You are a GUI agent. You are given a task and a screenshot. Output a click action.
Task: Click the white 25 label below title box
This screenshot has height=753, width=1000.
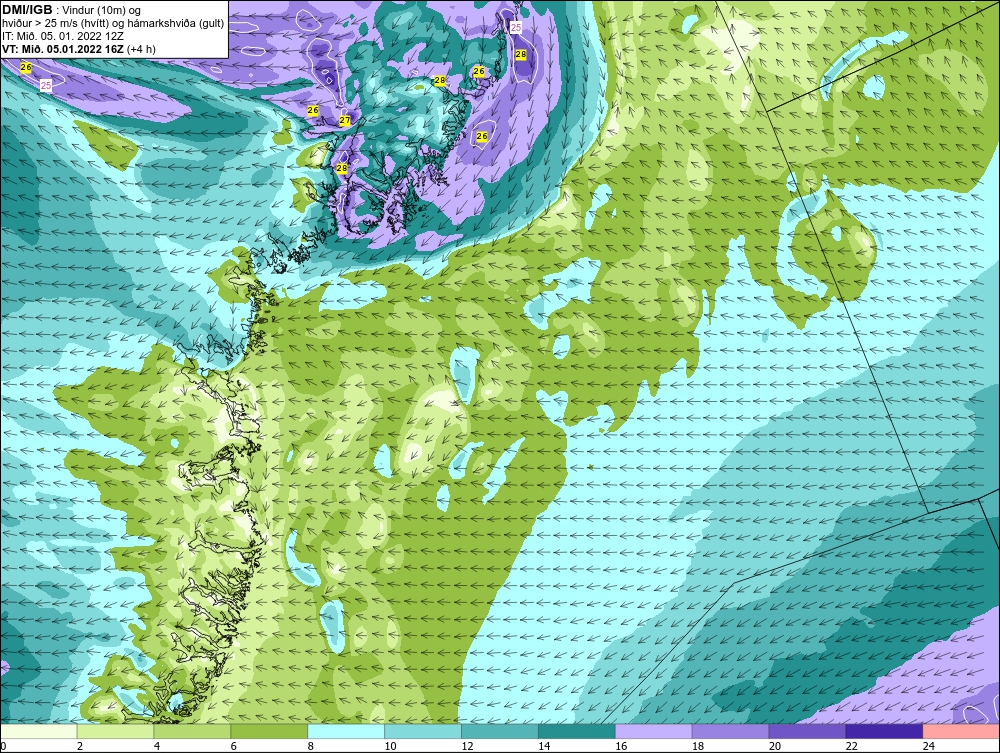coord(46,85)
